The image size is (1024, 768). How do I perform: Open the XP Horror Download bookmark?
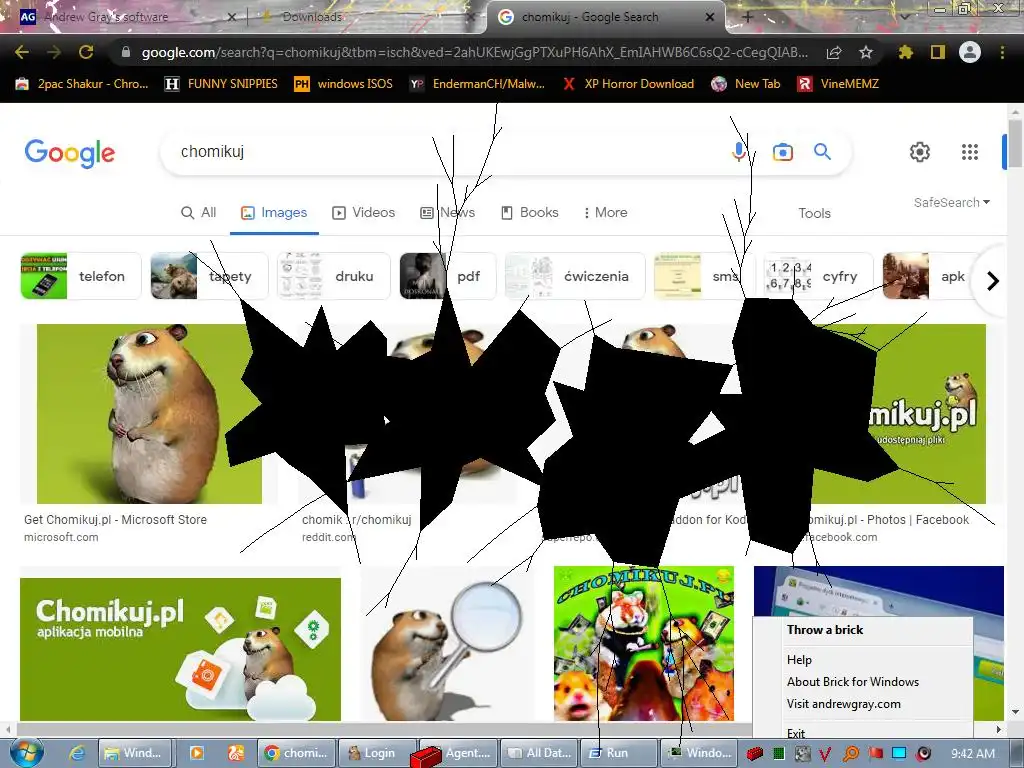(628, 84)
